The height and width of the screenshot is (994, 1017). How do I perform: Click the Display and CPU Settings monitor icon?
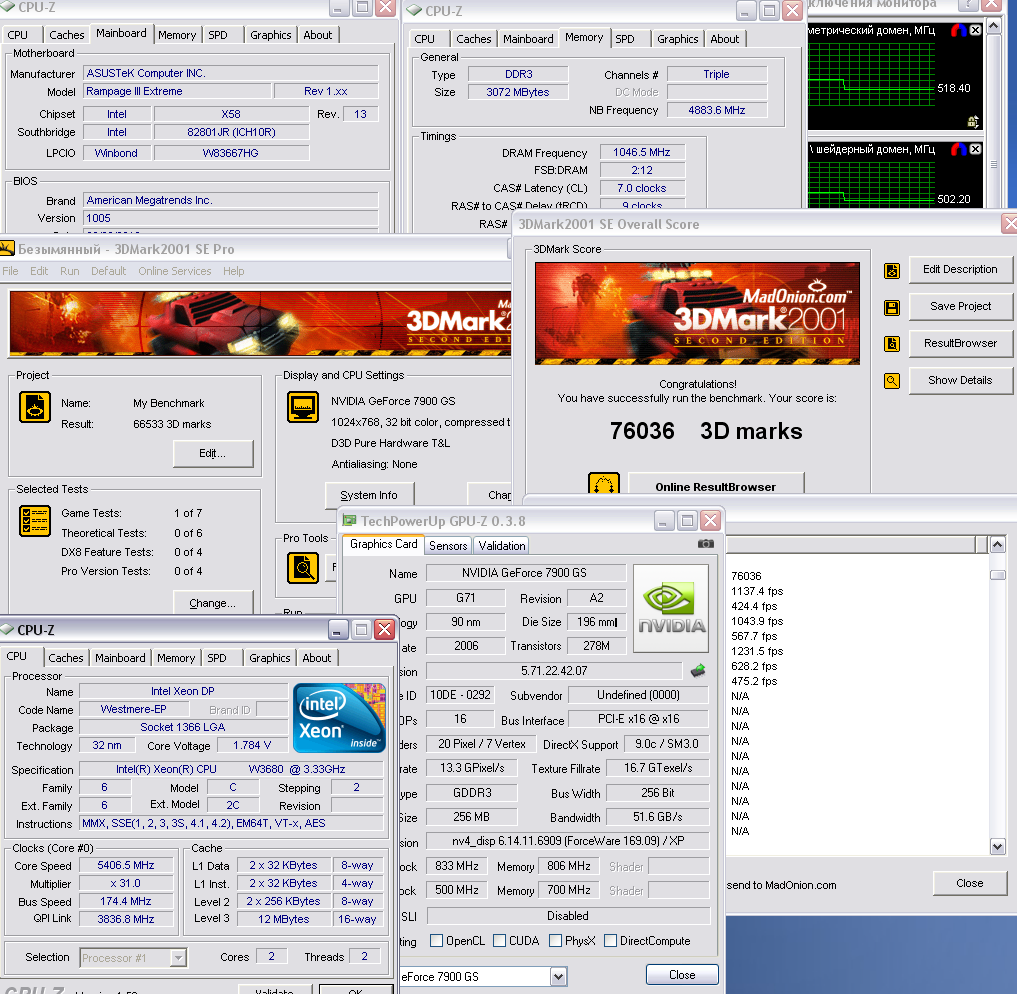pyautogui.click(x=303, y=407)
